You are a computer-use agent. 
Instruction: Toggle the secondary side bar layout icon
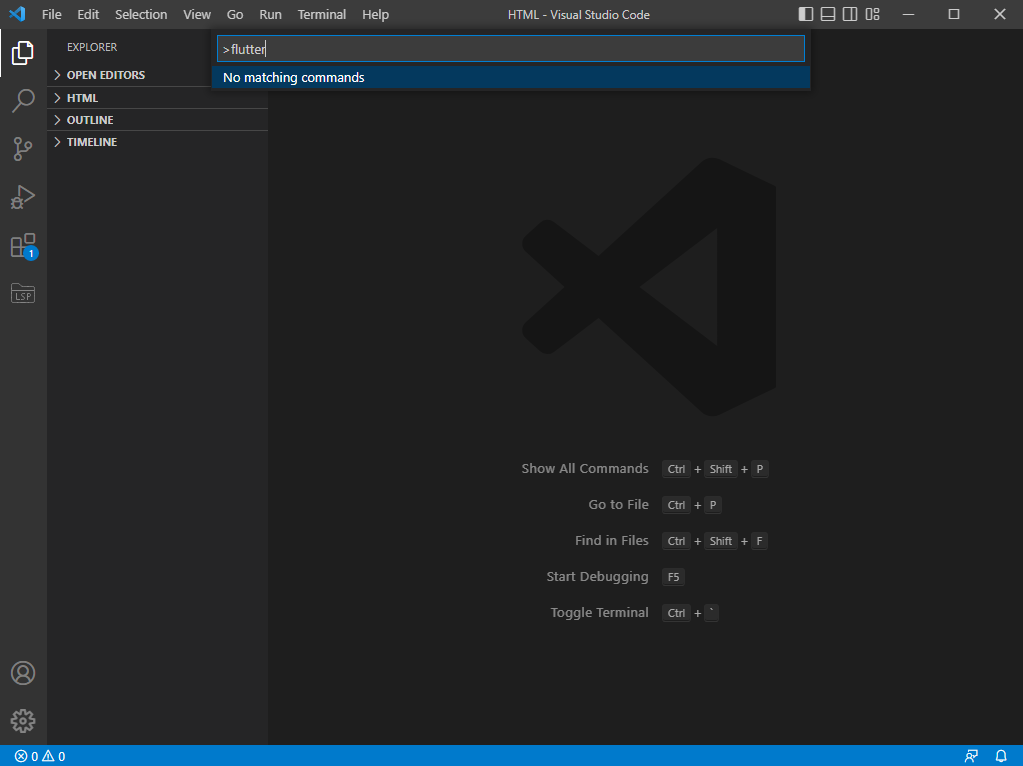[x=850, y=14]
